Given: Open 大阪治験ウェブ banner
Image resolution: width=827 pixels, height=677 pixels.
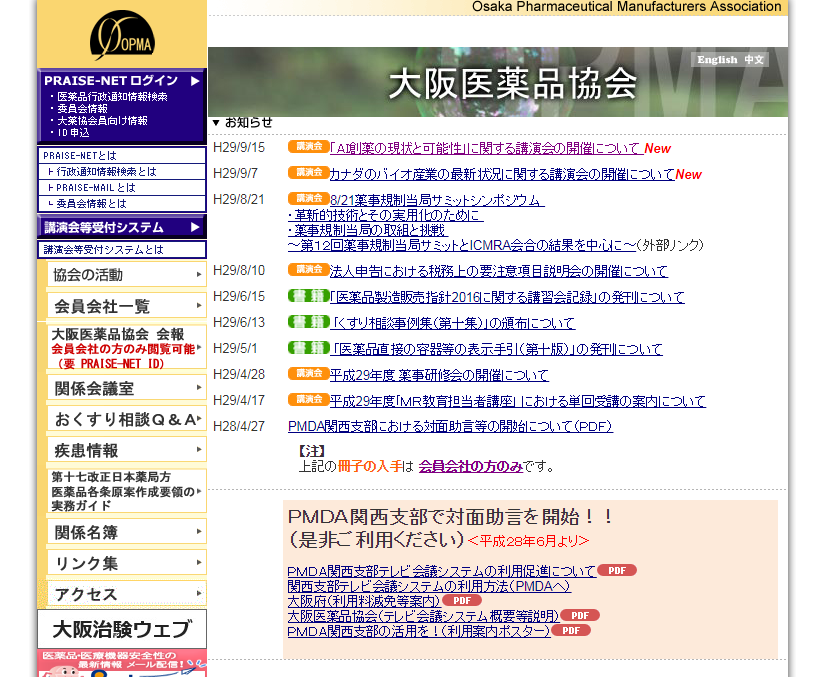Looking at the screenshot, I should [122, 629].
